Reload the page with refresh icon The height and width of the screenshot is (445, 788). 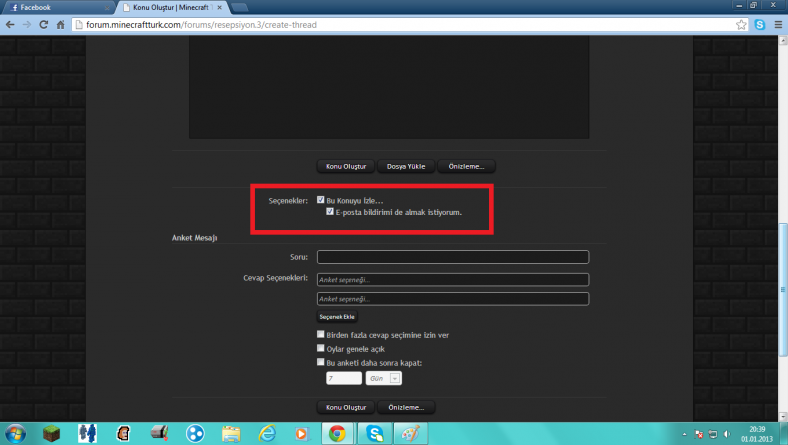(44, 25)
